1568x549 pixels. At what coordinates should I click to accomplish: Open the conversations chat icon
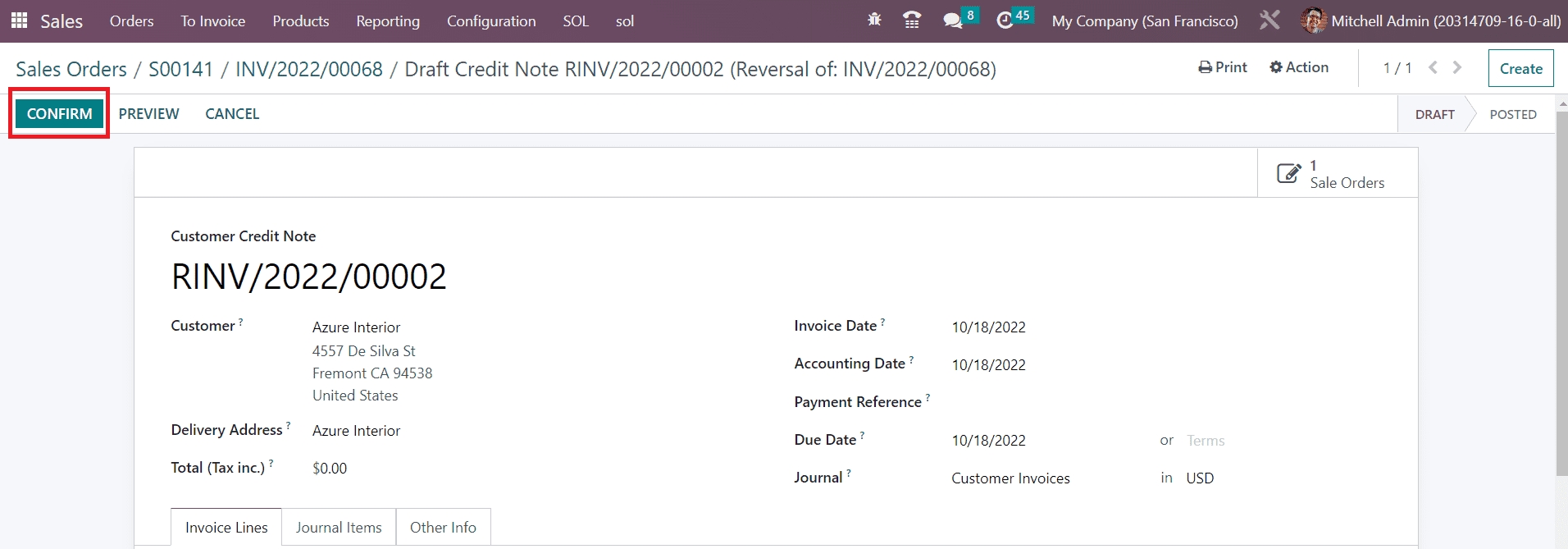(952, 21)
